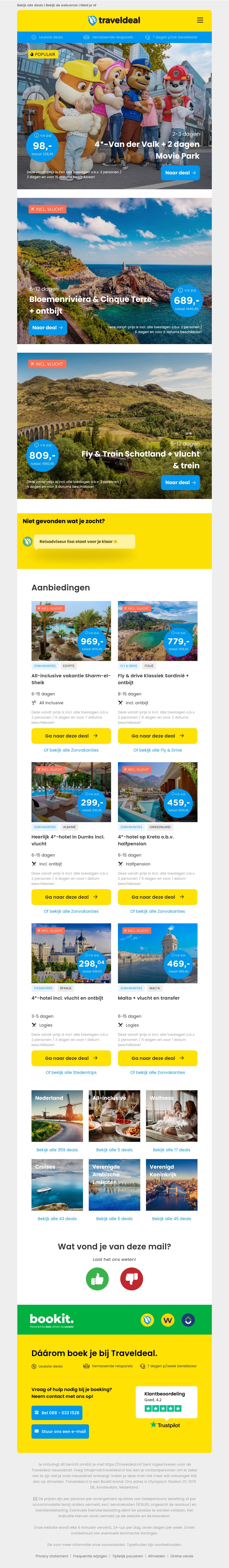Click "Privacy statement" footer link
The width and height of the screenshot is (229, 1568).
pyautogui.click(x=52, y=1555)
